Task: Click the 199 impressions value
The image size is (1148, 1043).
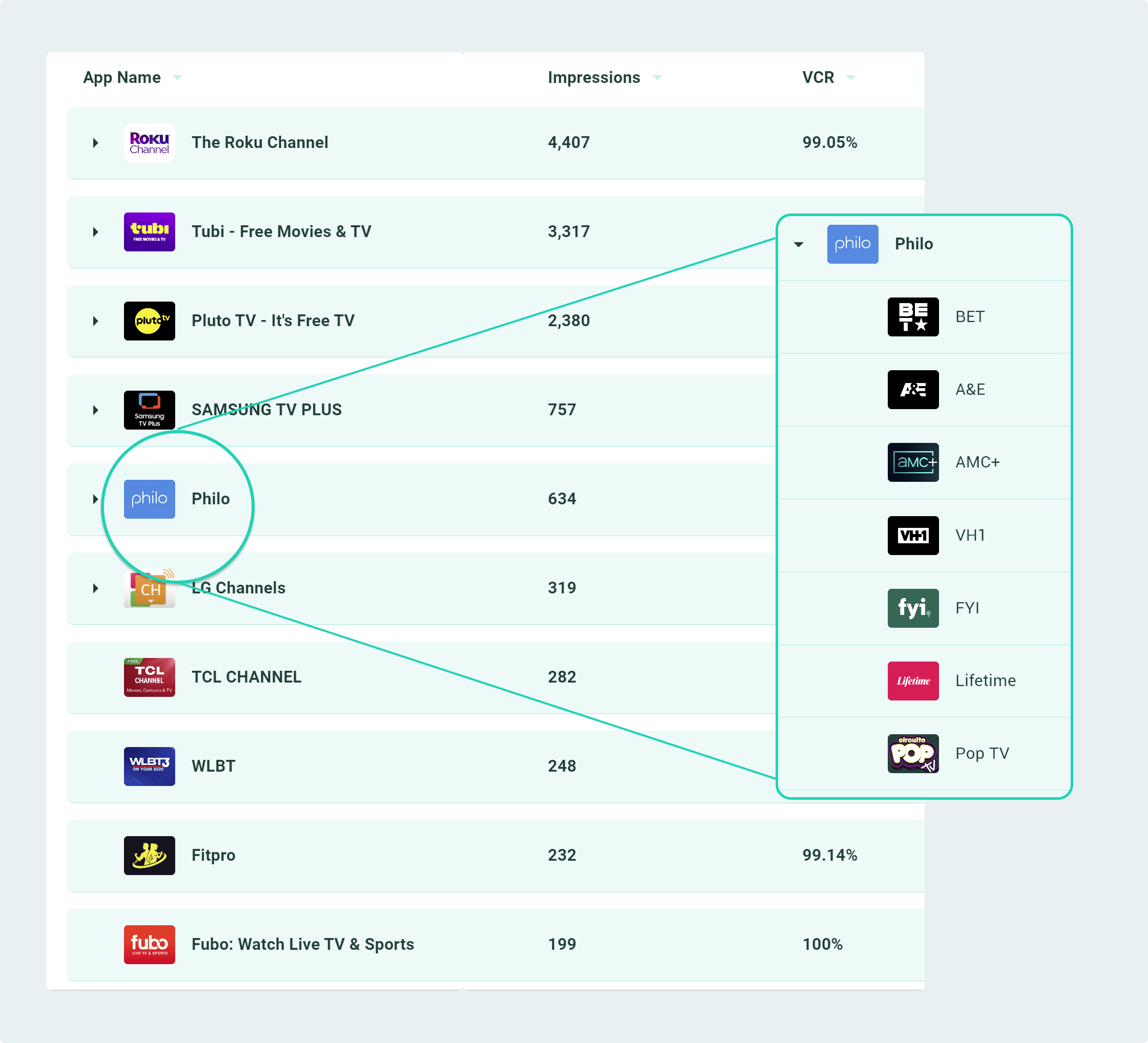Action: pyautogui.click(x=562, y=944)
